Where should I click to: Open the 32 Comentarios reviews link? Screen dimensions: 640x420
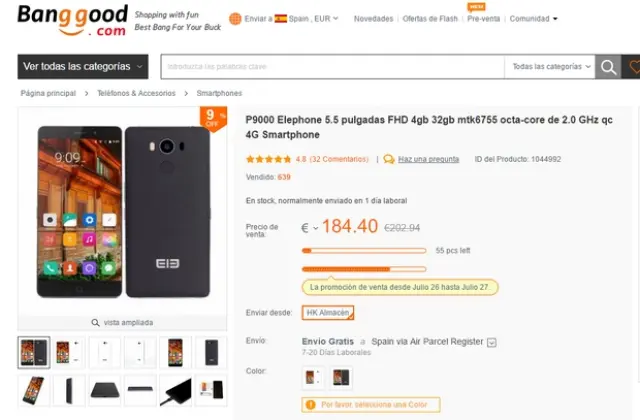pyautogui.click(x=341, y=159)
